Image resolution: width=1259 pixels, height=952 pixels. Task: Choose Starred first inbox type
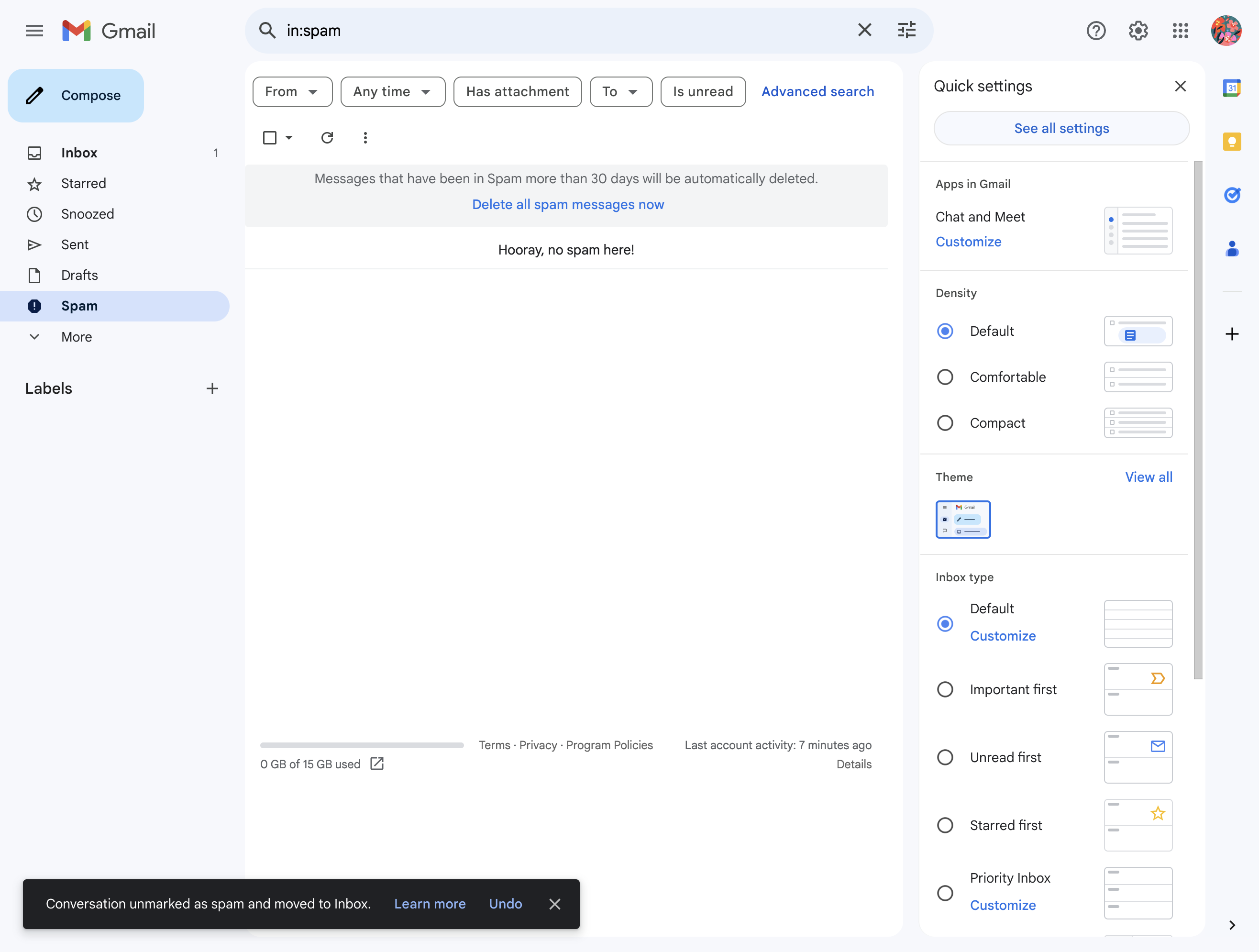coord(944,825)
